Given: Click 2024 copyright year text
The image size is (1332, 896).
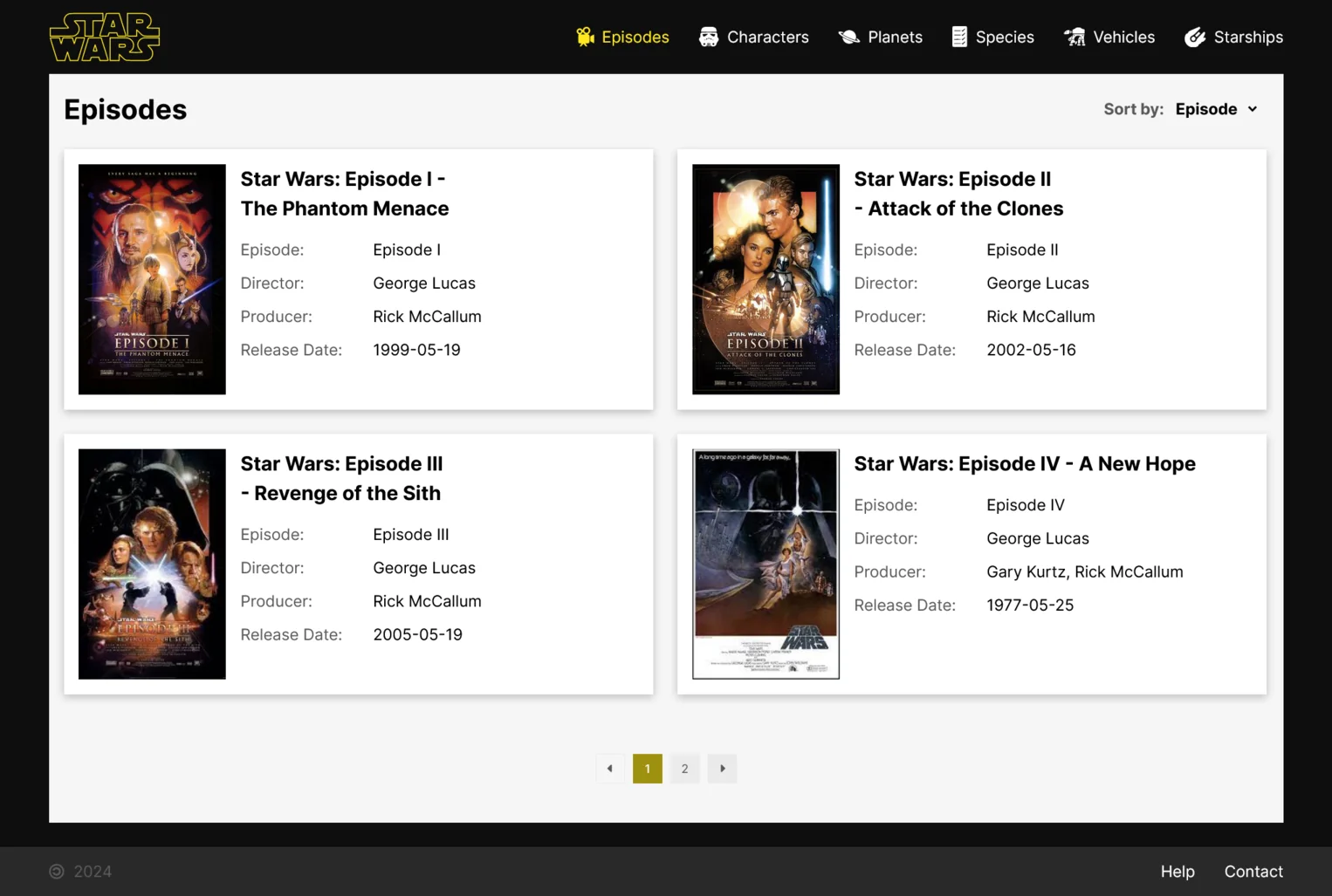Looking at the screenshot, I should (x=93, y=872).
